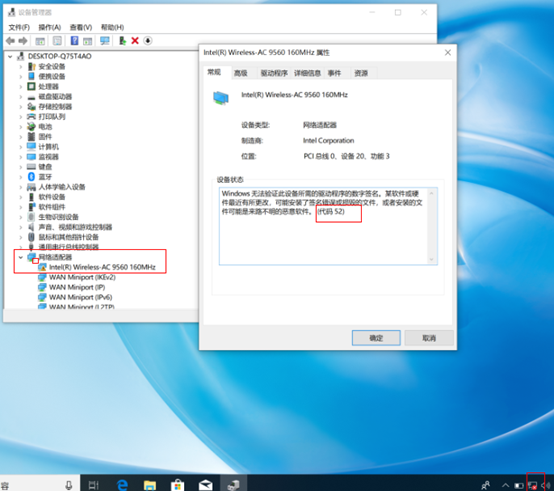The width and height of the screenshot is (554, 491).
Task: Collapse the 网络适配器 network adapters node
Action: tap(20, 257)
